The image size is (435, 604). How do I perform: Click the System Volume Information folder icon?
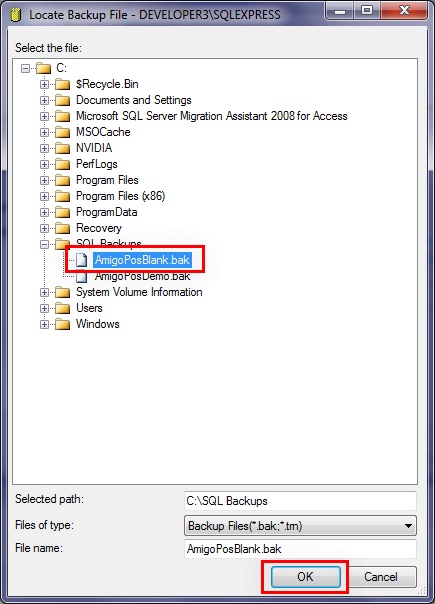tap(62, 292)
